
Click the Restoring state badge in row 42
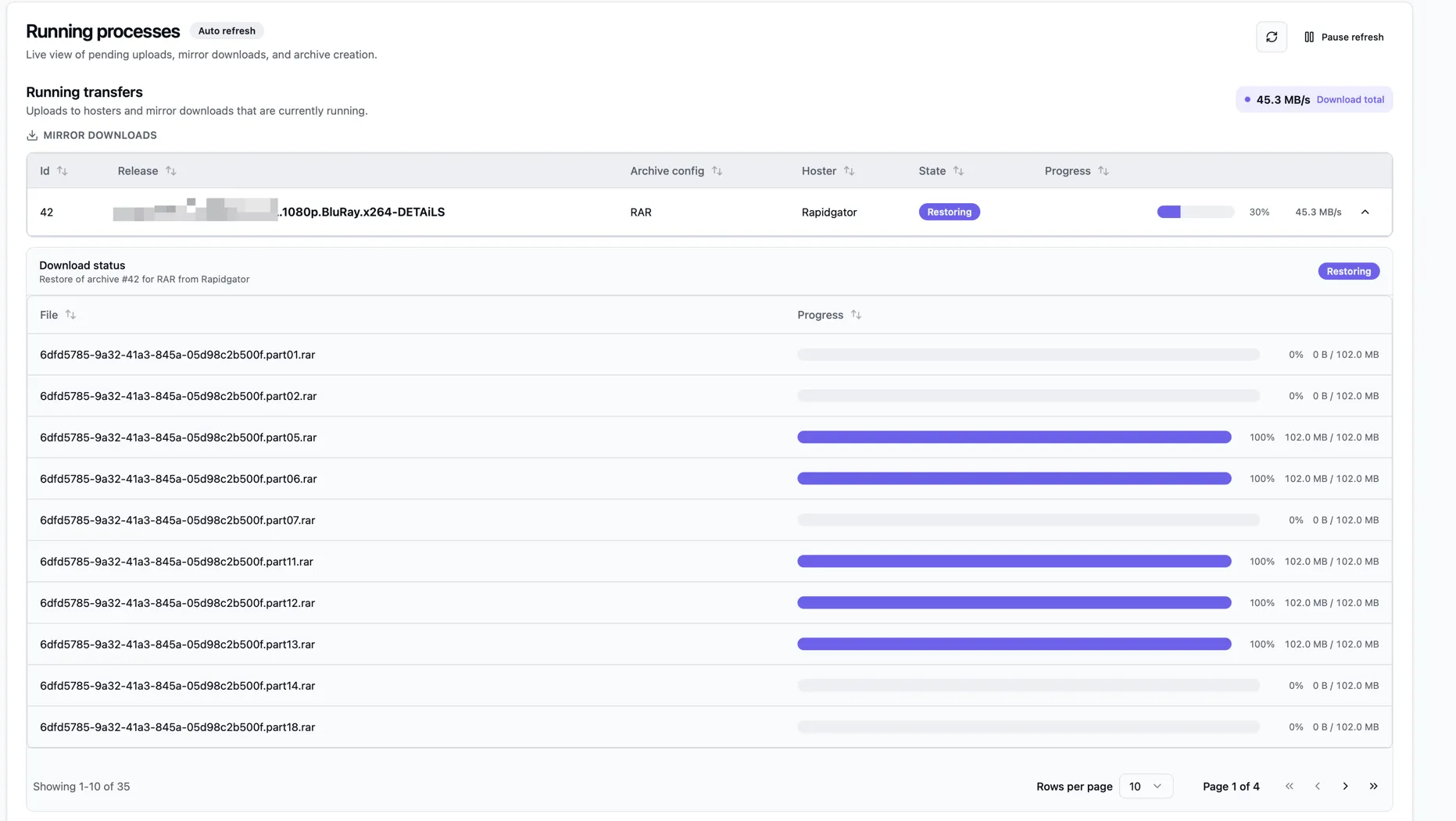coord(949,212)
